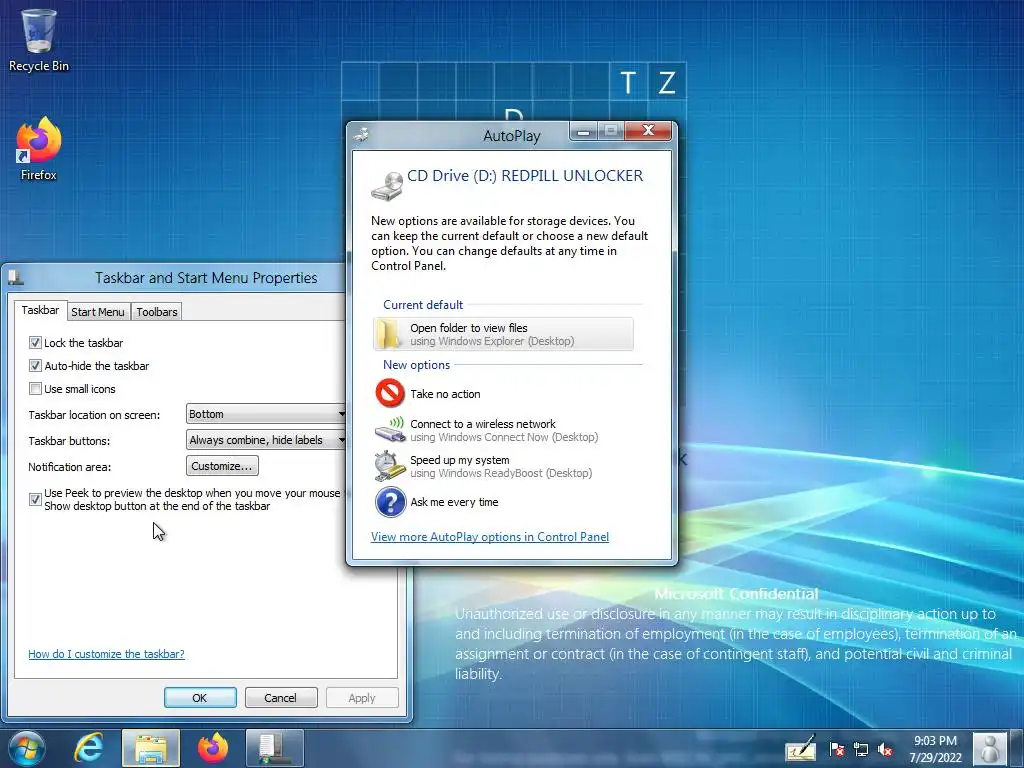Click the greyed Apply button
1024x768 pixels.
pos(362,697)
